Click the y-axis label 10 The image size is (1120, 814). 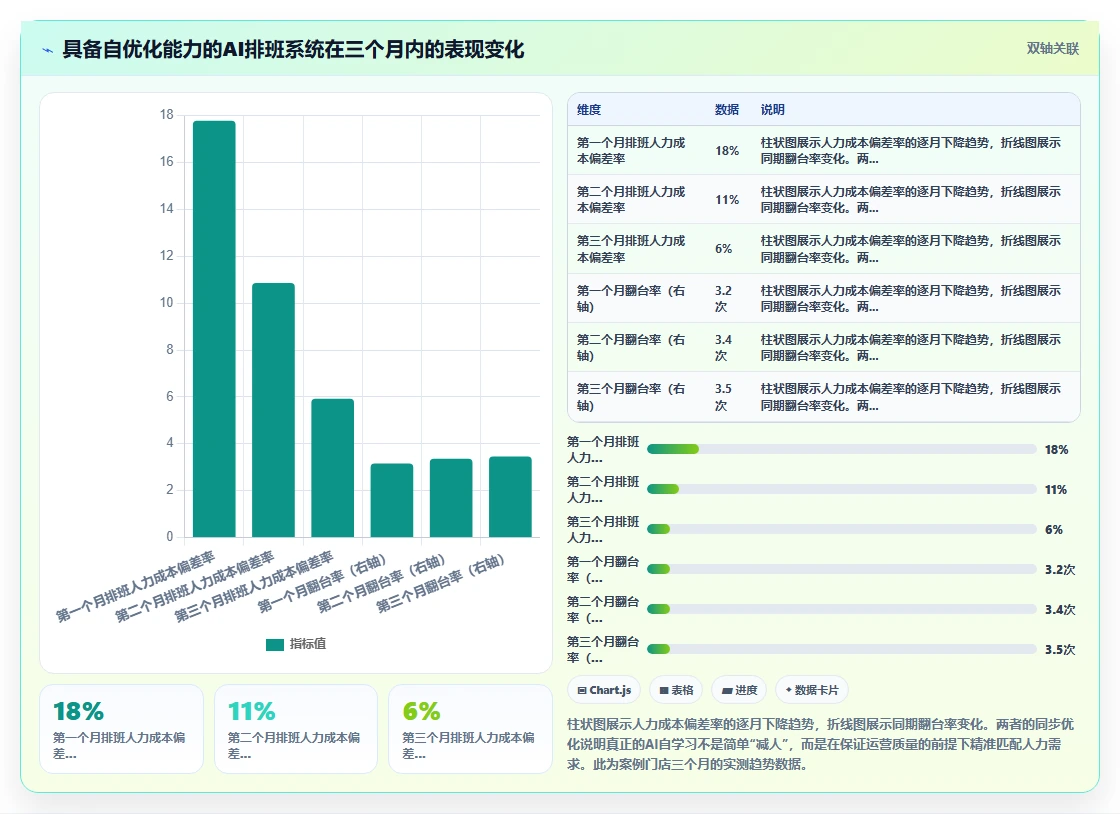[x=166, y=303]
